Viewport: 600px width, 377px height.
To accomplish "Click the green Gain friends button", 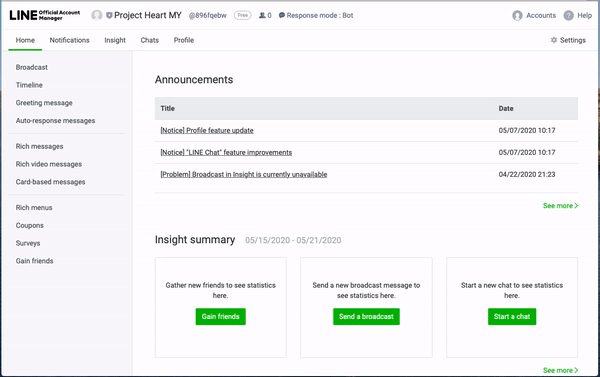I will [x=220, y=317].
